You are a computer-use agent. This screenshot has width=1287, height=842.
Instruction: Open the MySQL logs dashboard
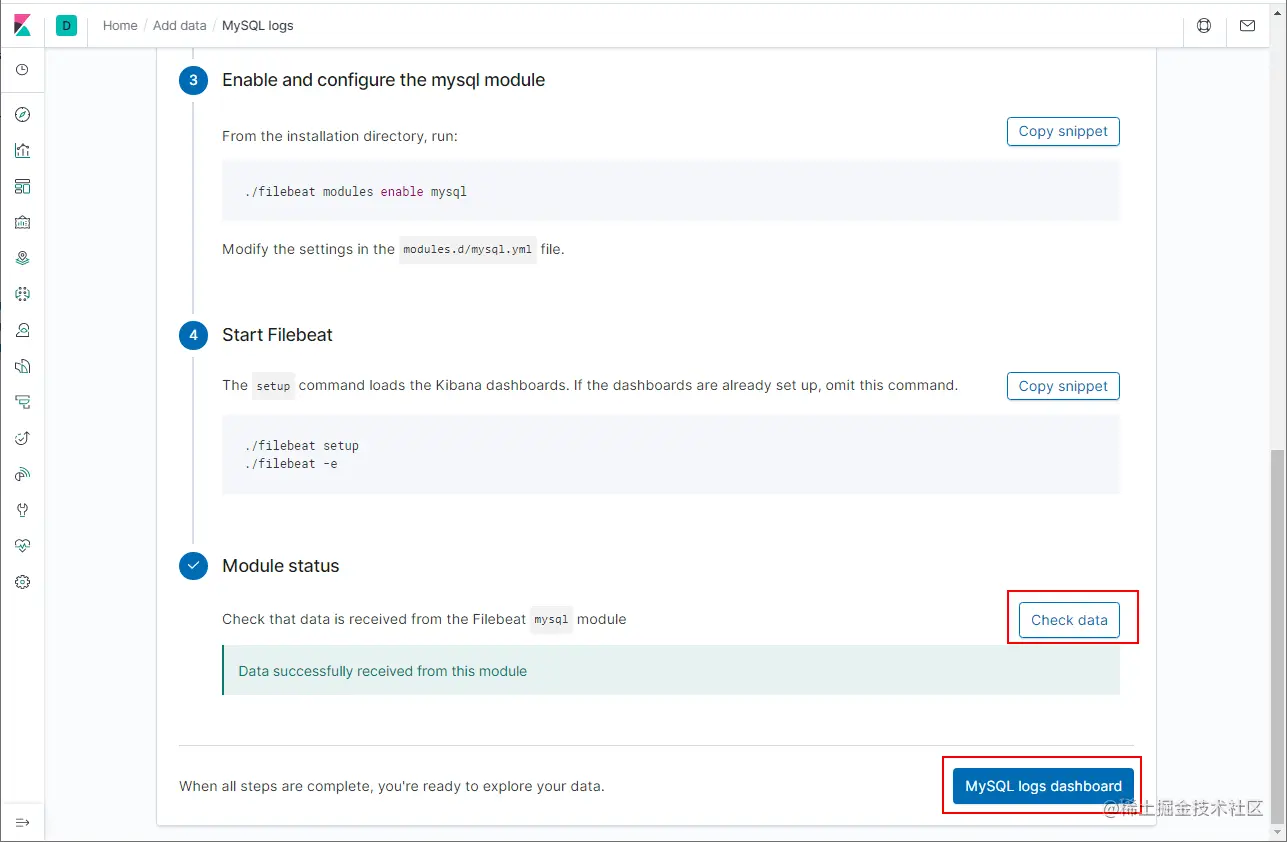tap(1043, 786)
